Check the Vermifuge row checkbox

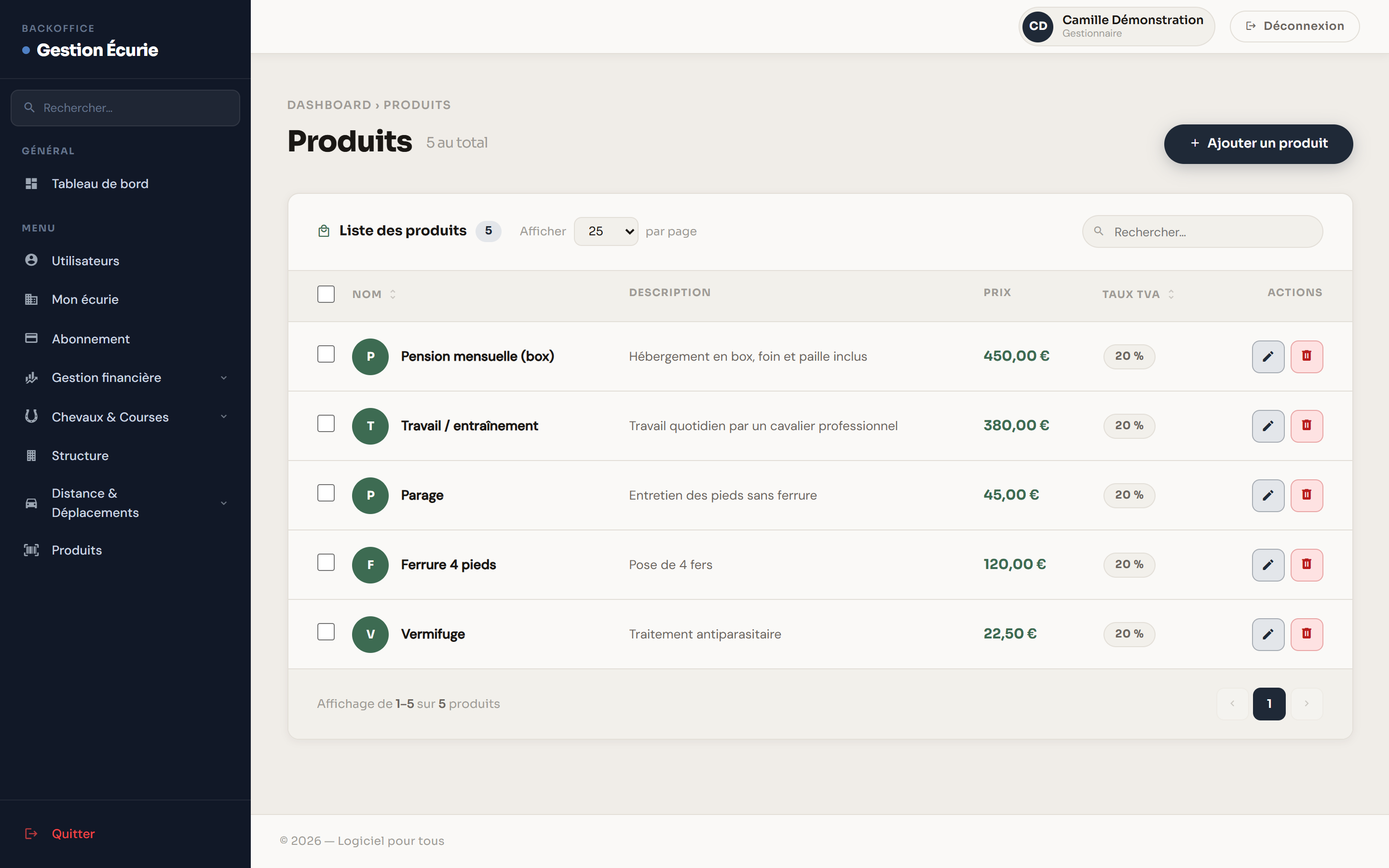tap(326, 632)
